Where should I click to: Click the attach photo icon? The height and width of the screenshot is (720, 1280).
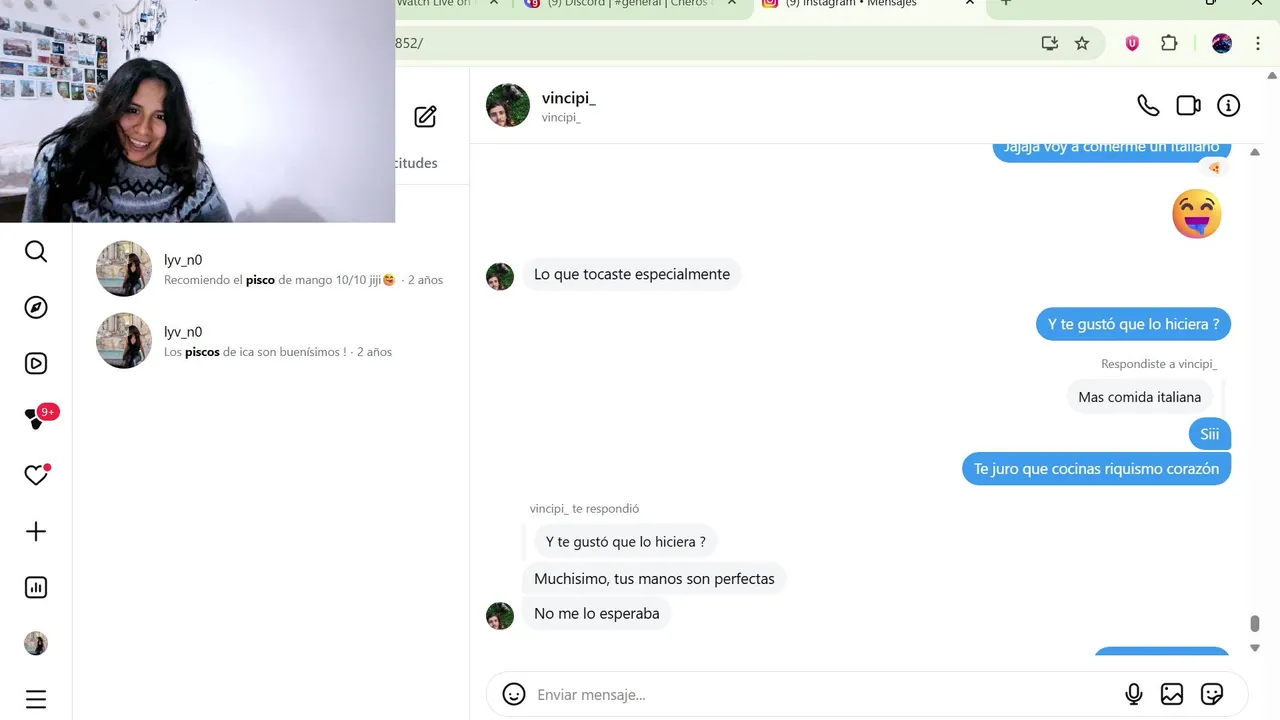pyautogui.click(x=1172, y=694)
